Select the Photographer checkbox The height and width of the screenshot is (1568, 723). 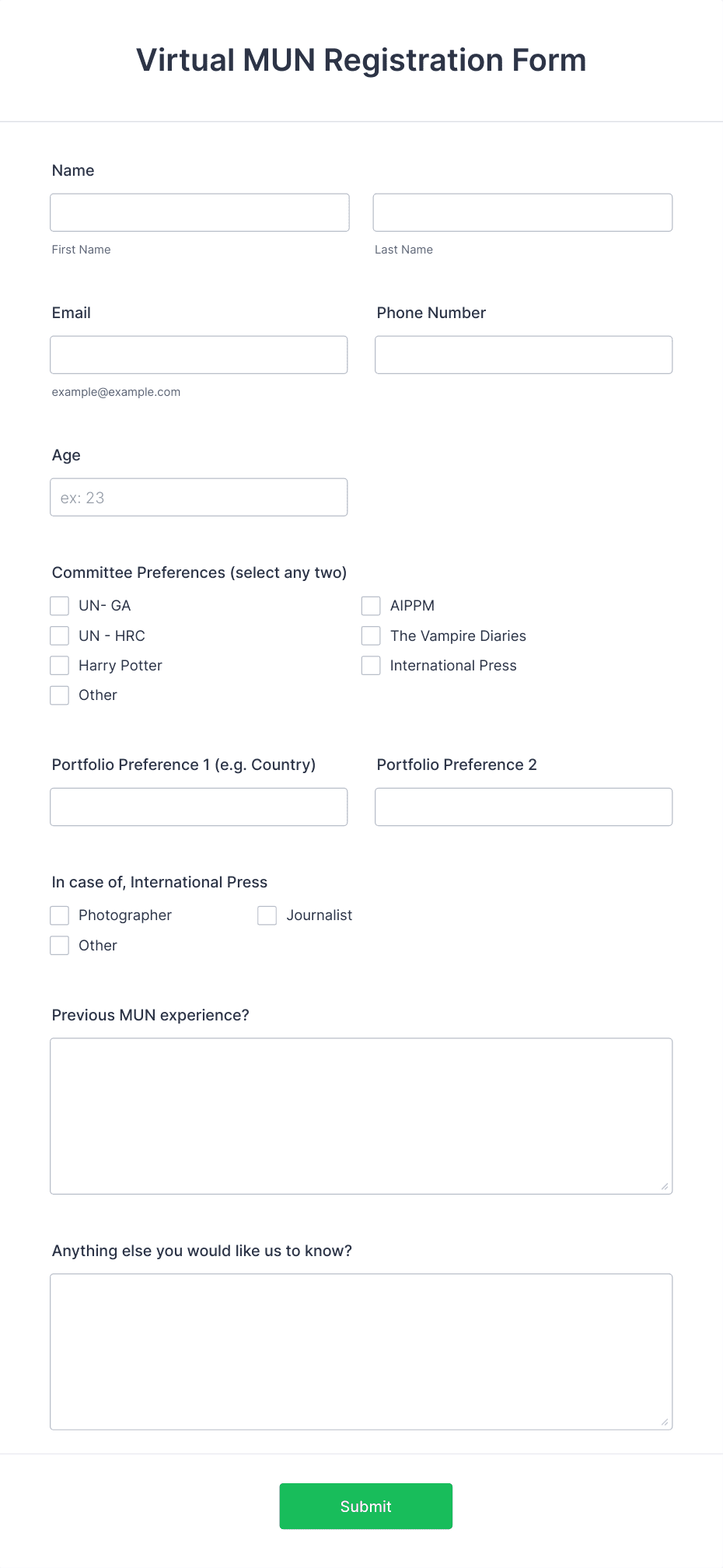pyautogui.click(x=59, y=915)
